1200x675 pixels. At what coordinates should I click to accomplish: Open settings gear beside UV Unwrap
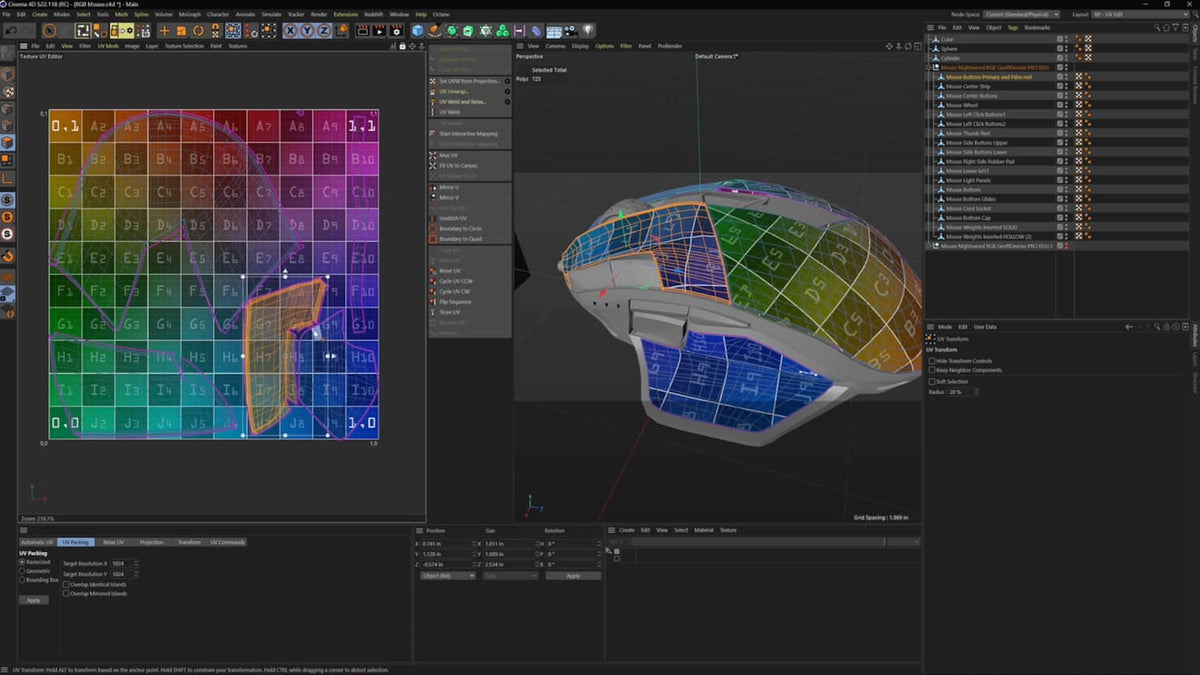[507, 91]
